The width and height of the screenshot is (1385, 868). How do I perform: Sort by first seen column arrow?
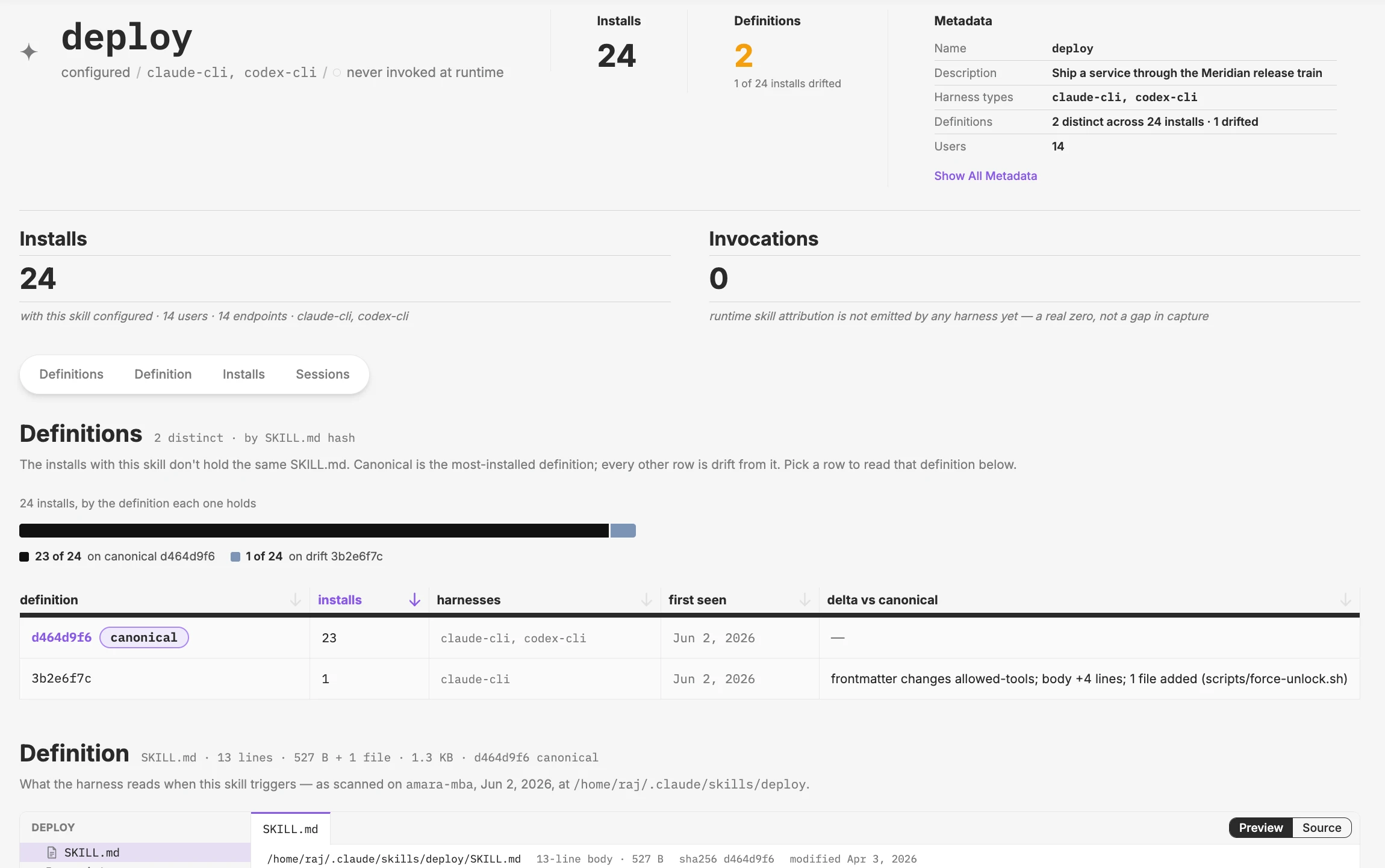pos(805,600)
